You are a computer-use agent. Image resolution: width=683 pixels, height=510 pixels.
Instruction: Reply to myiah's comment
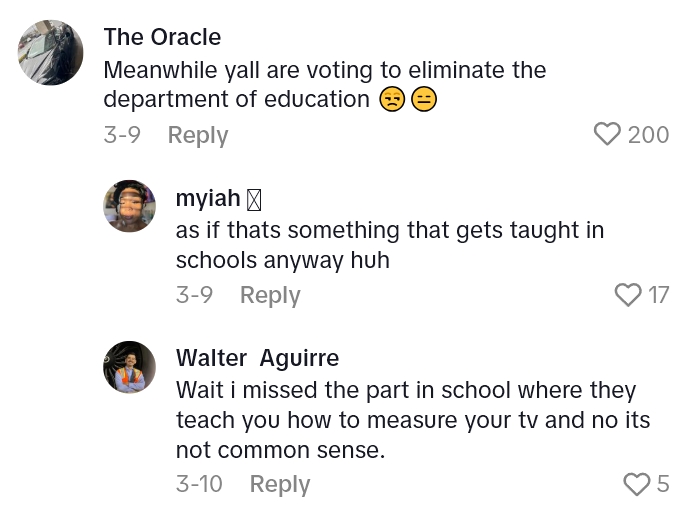pyautogui.click(x=270, y=295)
